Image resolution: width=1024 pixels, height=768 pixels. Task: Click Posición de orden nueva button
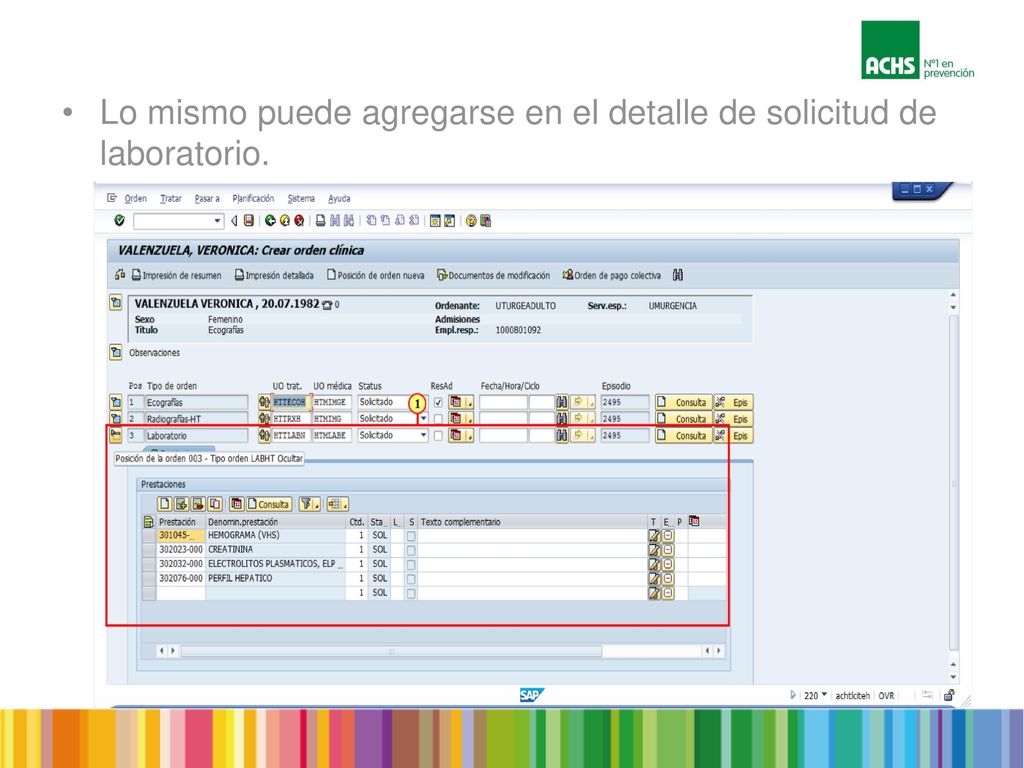pyautogui.click(x=376, y=275)
